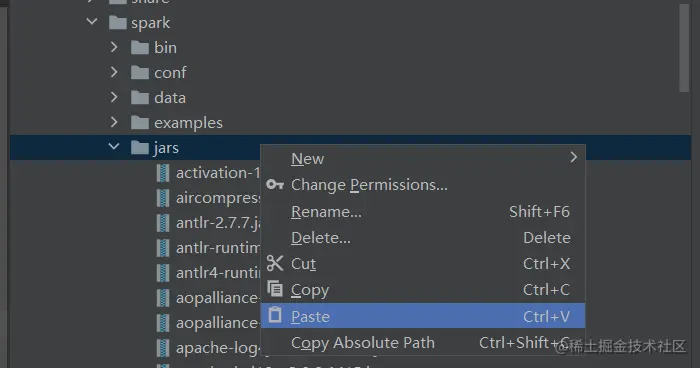Viewport: 700px width, 368px height.
Task: Select the data folder in tree
Action: pyautogui.click(x=170, y=97)
